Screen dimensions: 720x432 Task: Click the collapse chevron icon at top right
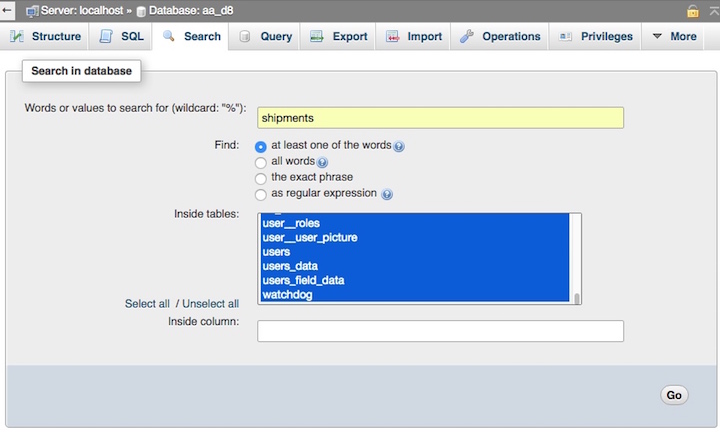714,11
